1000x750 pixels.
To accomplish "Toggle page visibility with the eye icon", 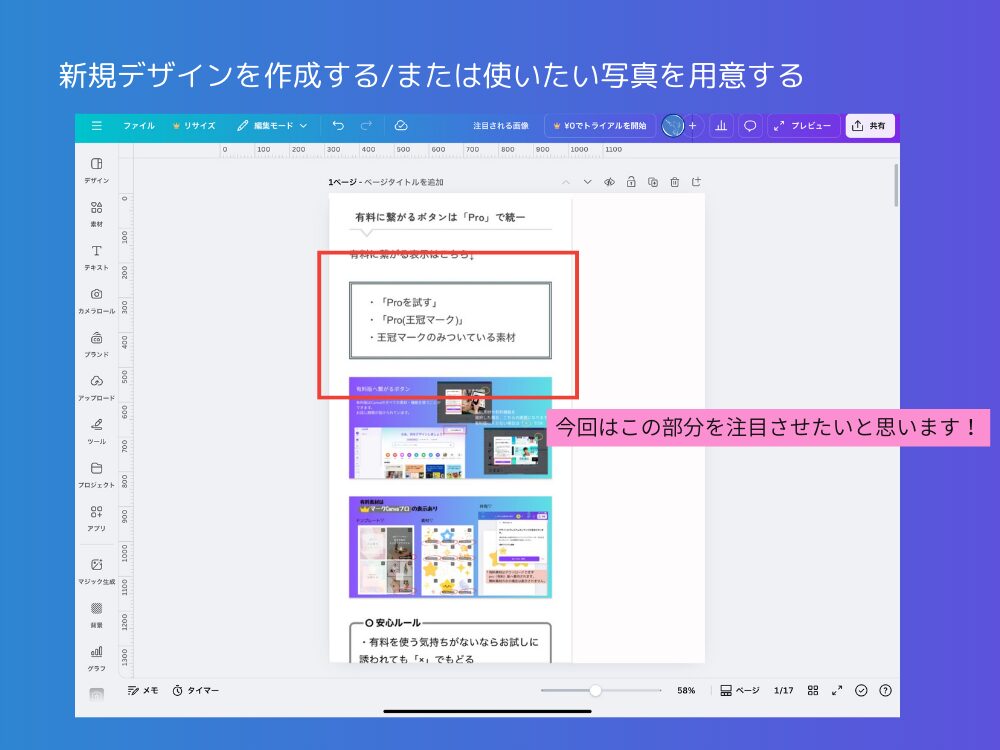I will 609,182.
